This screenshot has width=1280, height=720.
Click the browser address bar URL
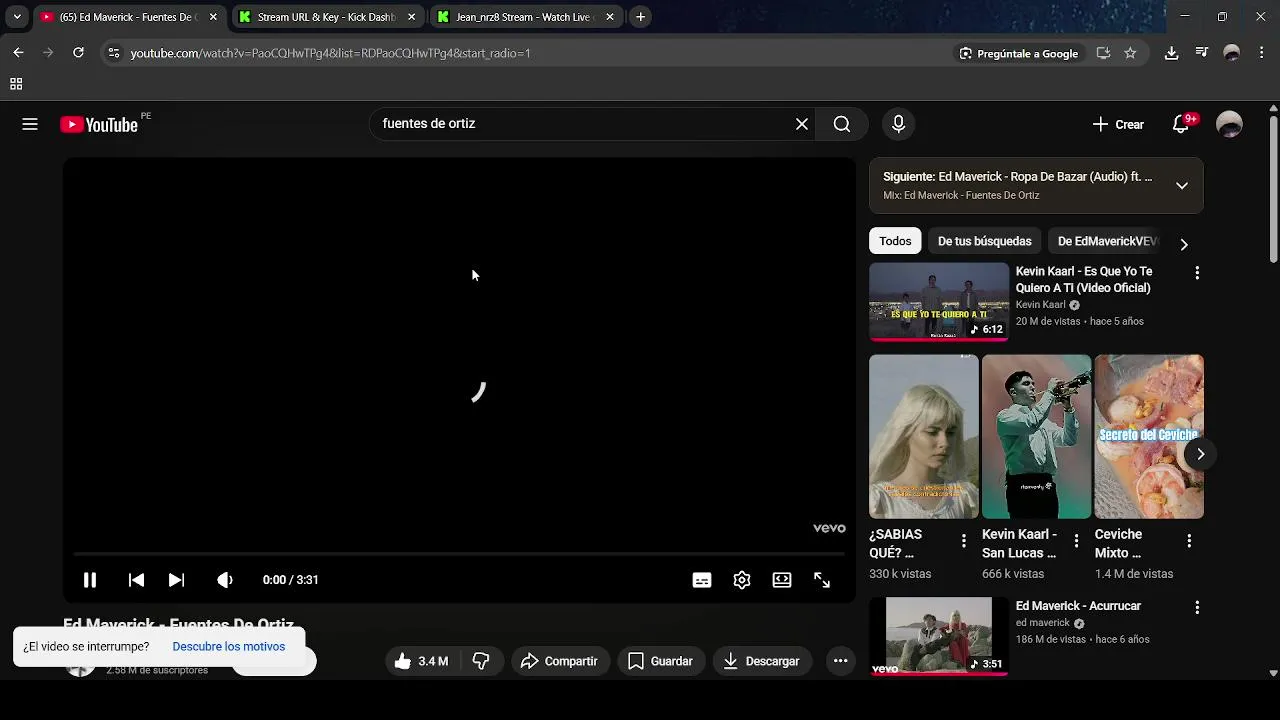click(x=330, y=53)
